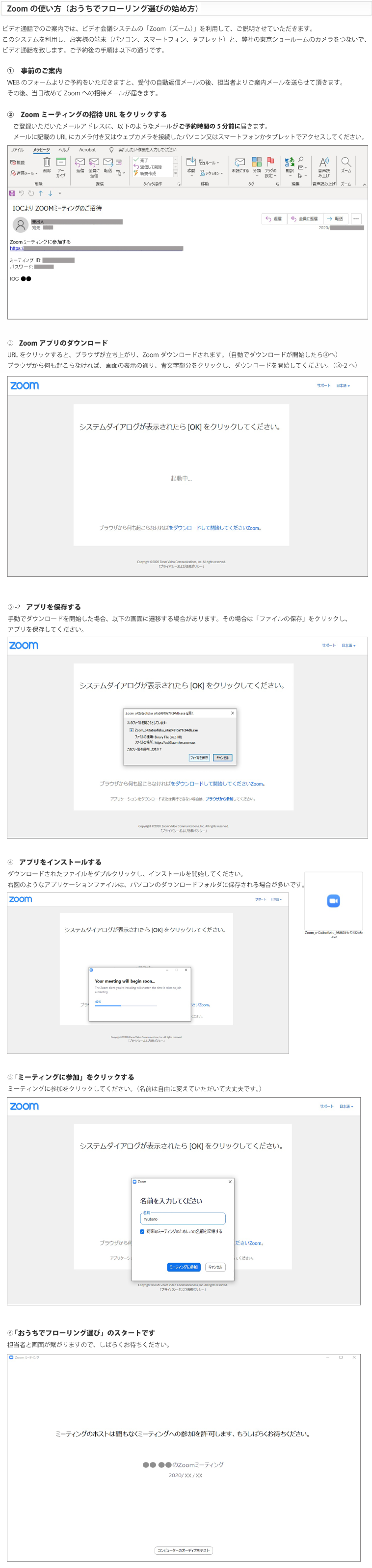Click the ファイルを保存 button in download dialog

pyautogui.click(x=199, y=758)
